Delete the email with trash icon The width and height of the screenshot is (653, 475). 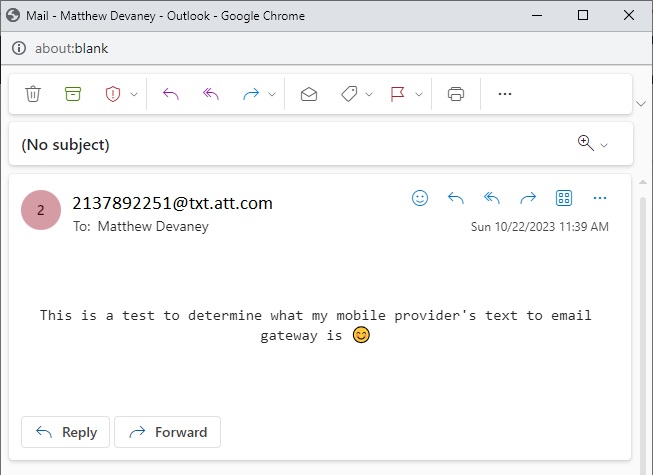[33, 94]
